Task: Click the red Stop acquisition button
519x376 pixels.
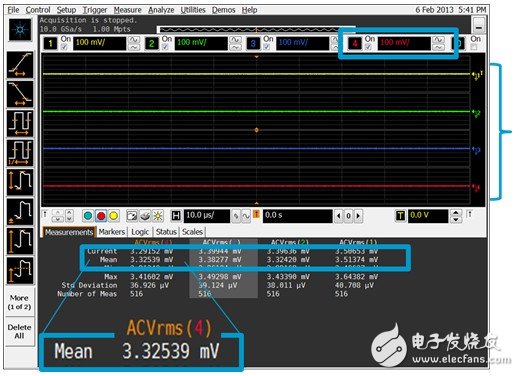Action: pos(101,216)
